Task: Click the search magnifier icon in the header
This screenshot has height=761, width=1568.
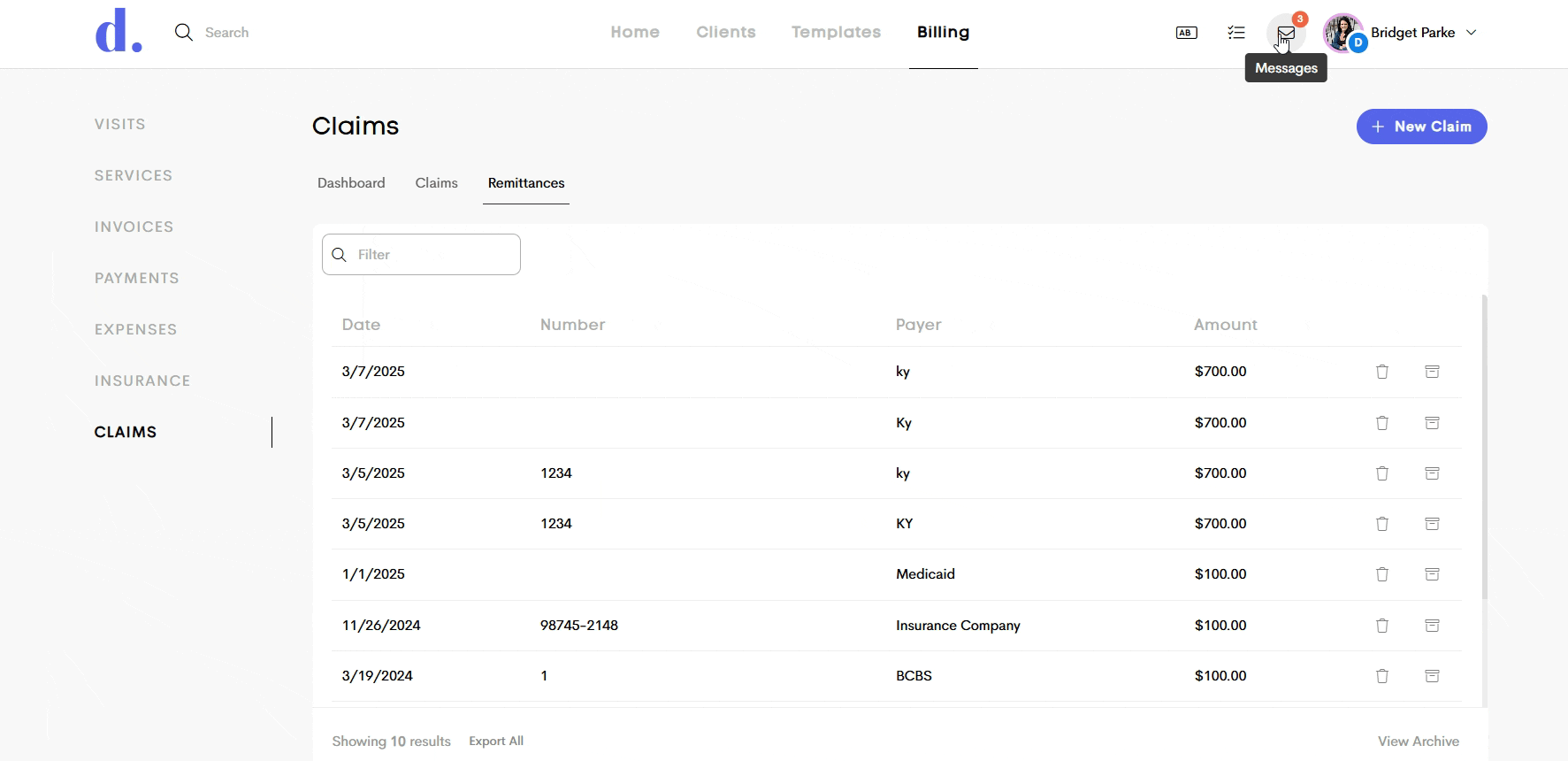Action: pos(184,33)
